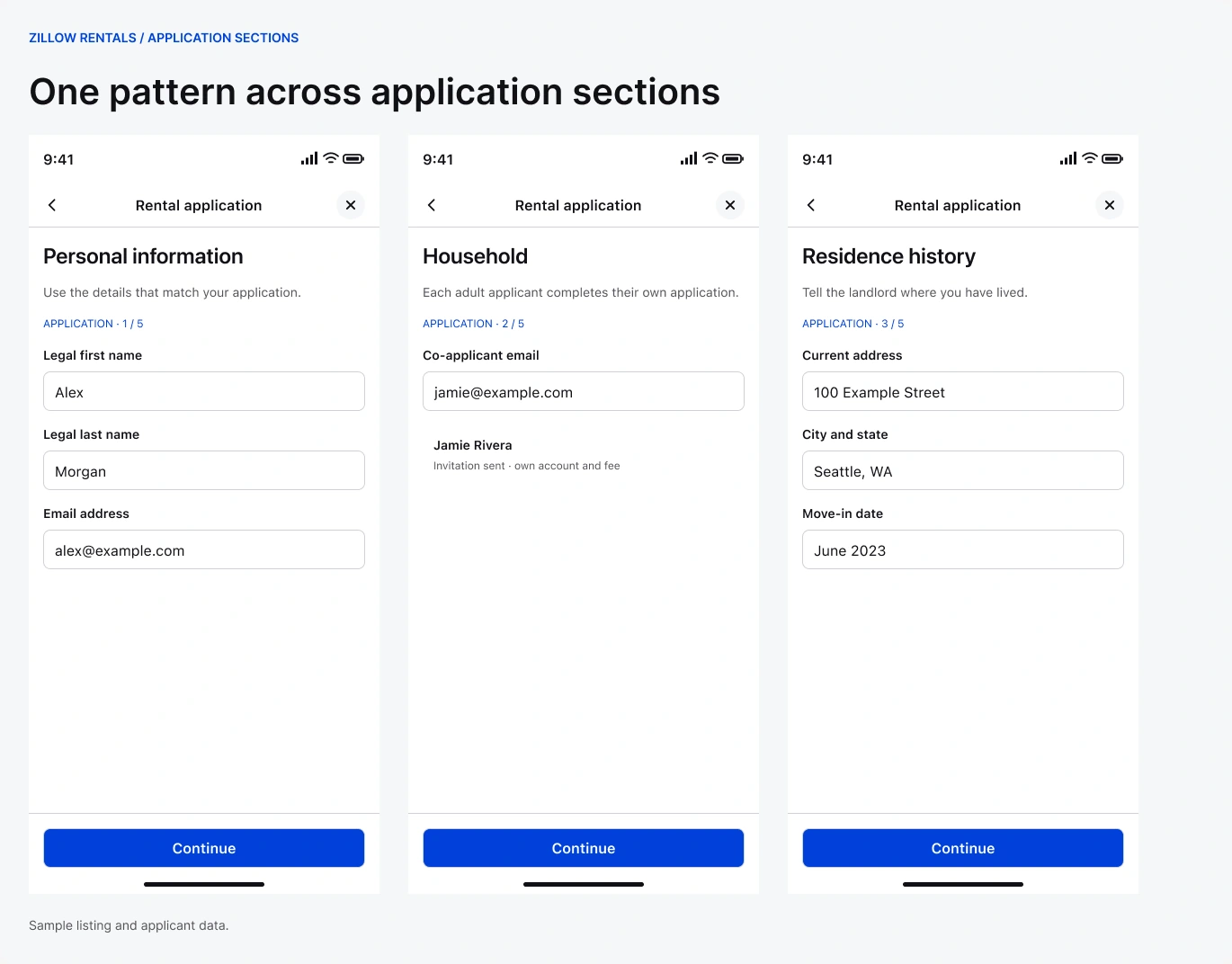Continue from the Residence history section
This screenshot has width=1232, height=964.
coord(963,848)
